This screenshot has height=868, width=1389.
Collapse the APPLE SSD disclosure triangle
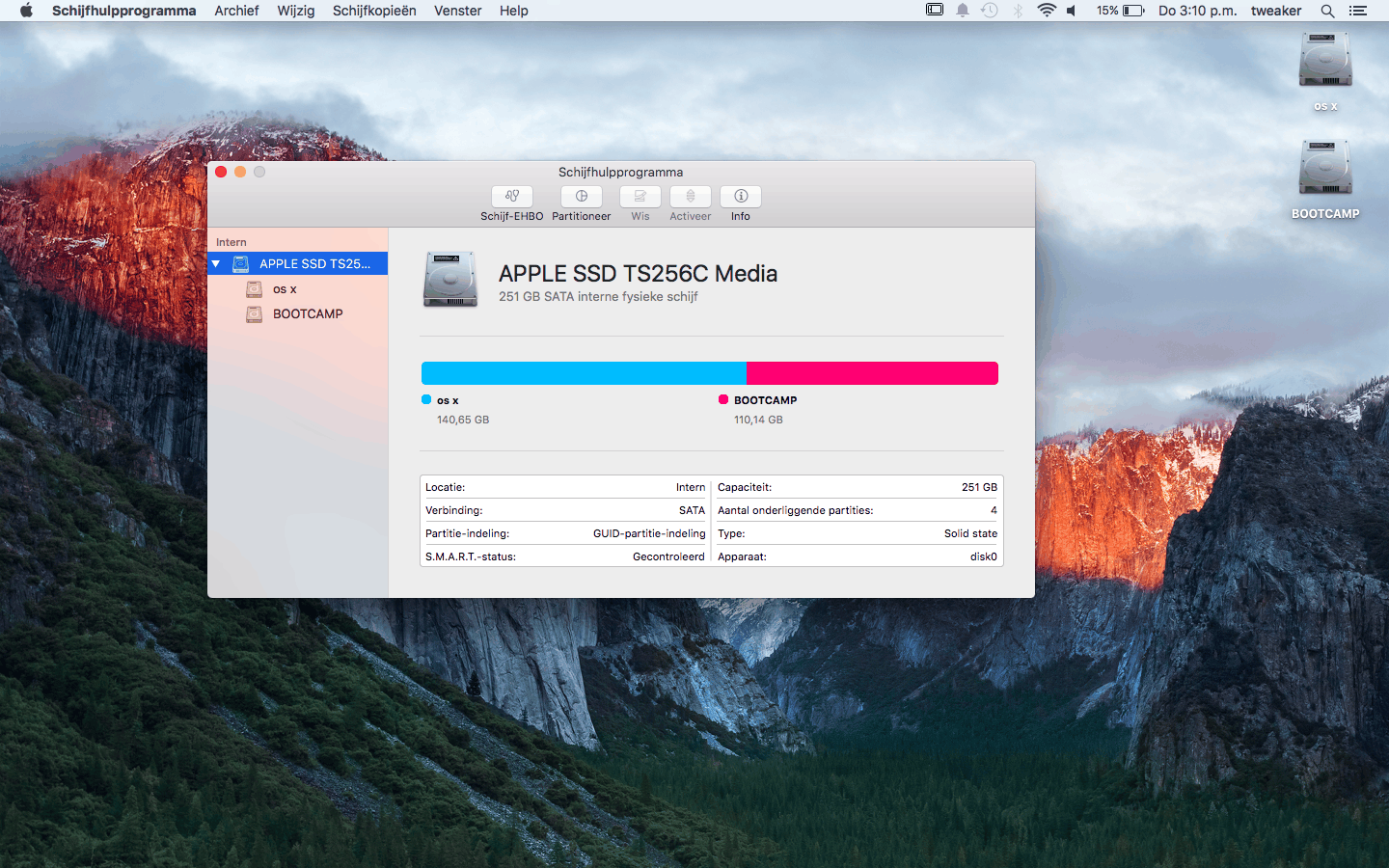216,263
